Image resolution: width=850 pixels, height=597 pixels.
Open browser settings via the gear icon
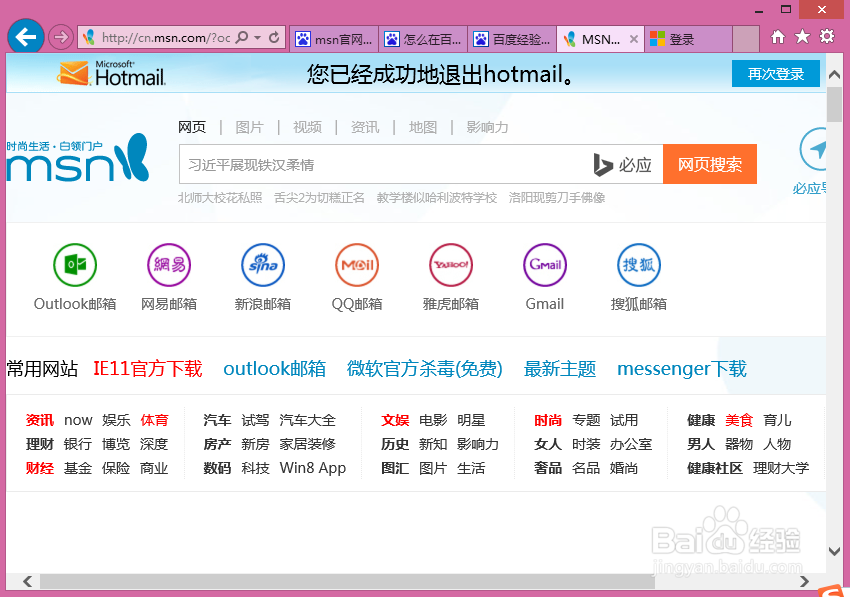coord(826,34)
